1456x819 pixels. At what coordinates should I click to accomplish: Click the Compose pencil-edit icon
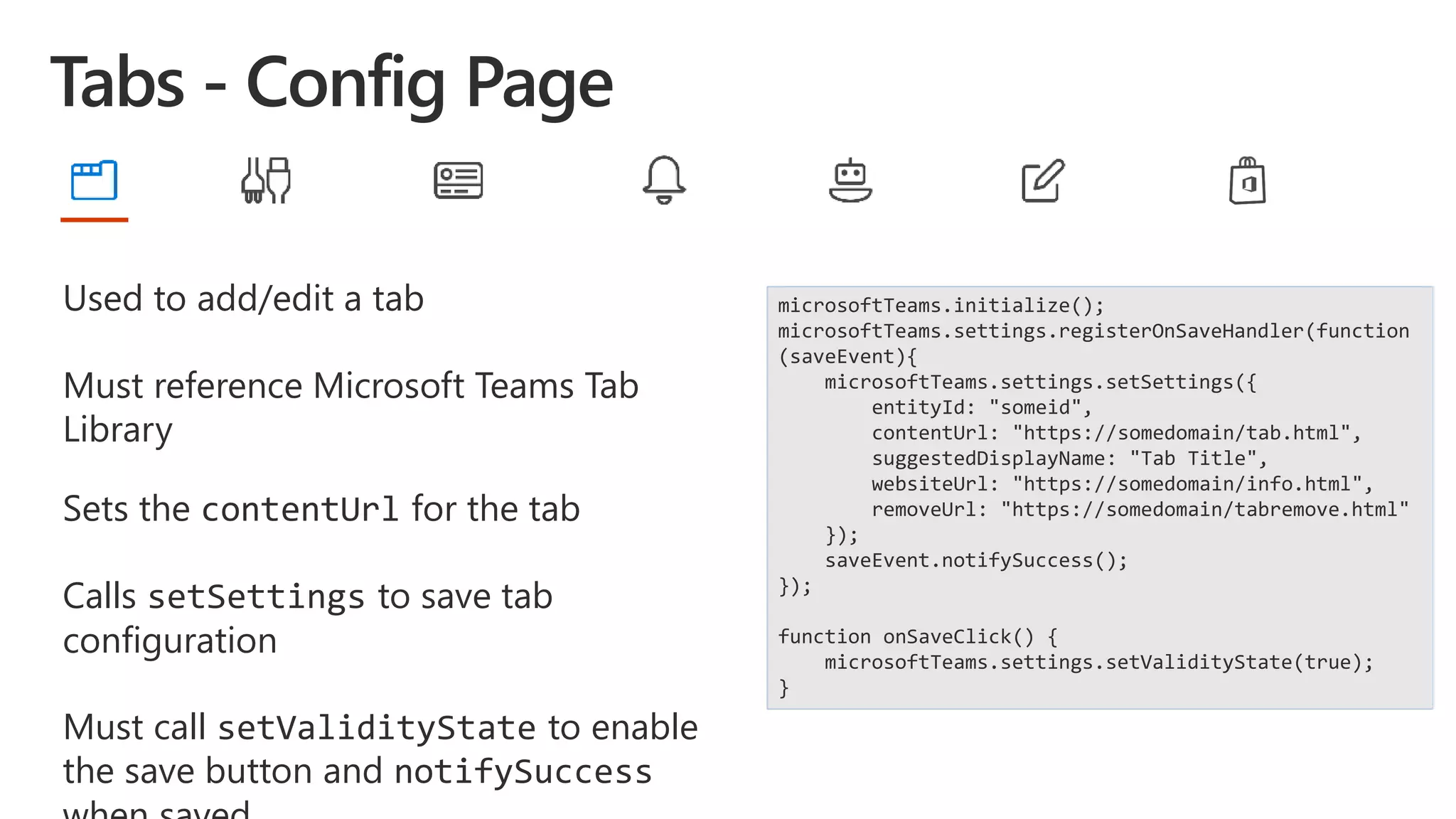tap(1043, 181)
